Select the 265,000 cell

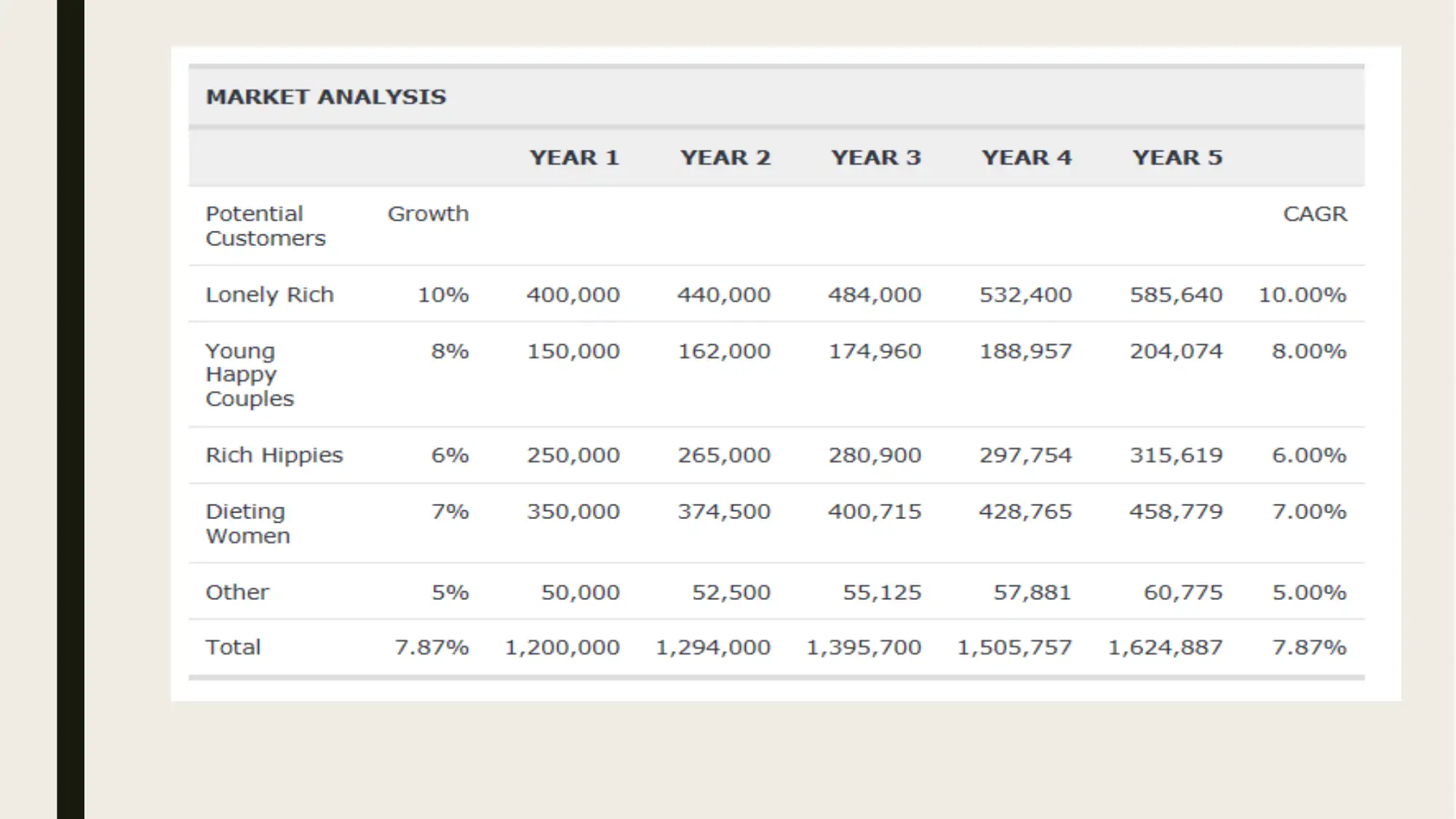point(724,455)
